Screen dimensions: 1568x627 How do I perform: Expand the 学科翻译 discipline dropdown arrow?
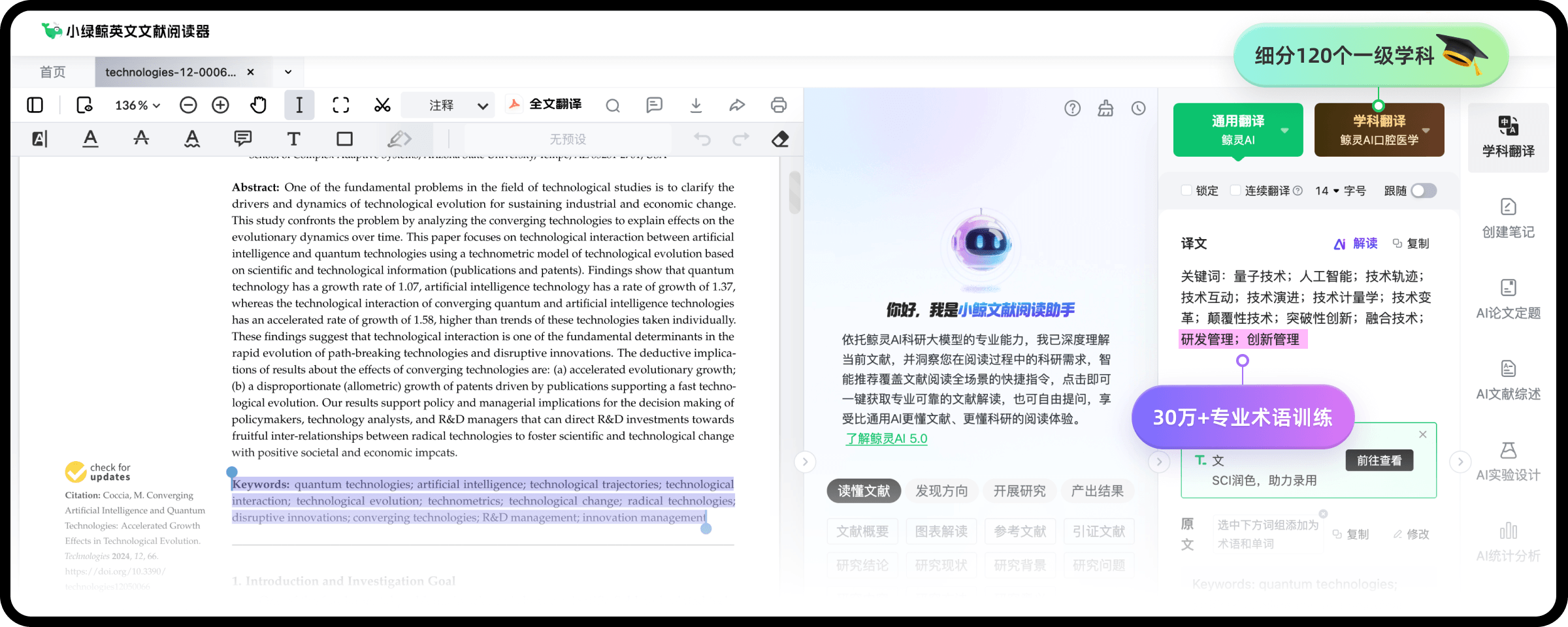click(x=1426, y=130)
